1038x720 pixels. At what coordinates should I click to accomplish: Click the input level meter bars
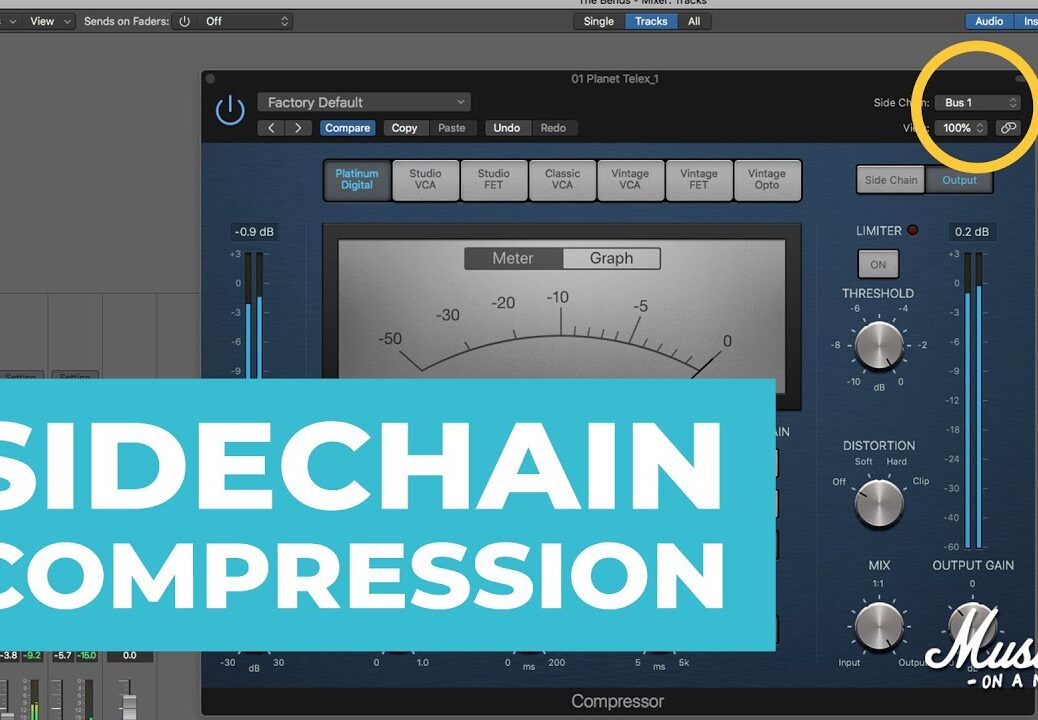click(x=254, y=315)
